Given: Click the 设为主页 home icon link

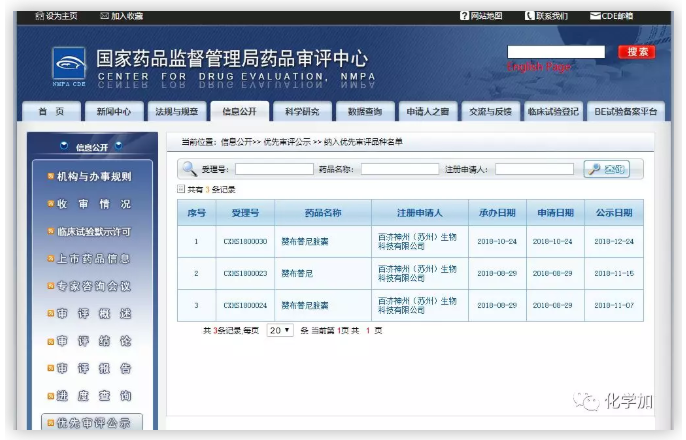Looking at the screenshot, I should tap(39, 16).
